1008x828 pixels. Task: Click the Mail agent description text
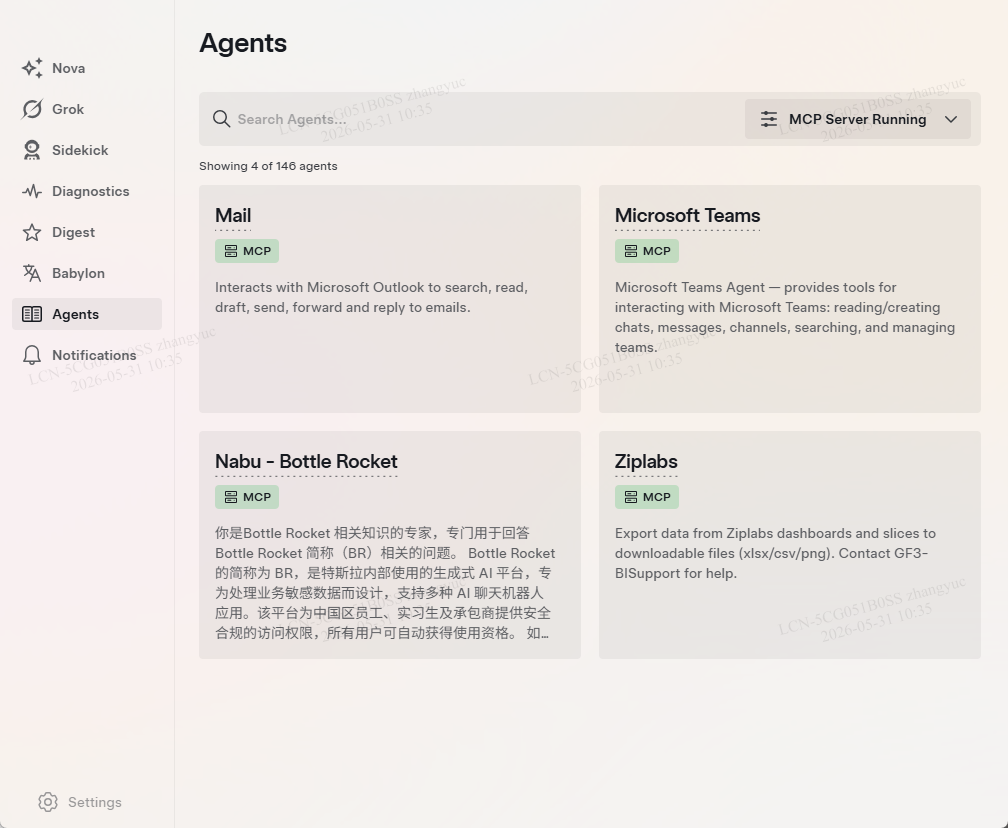tap(372, 298)
